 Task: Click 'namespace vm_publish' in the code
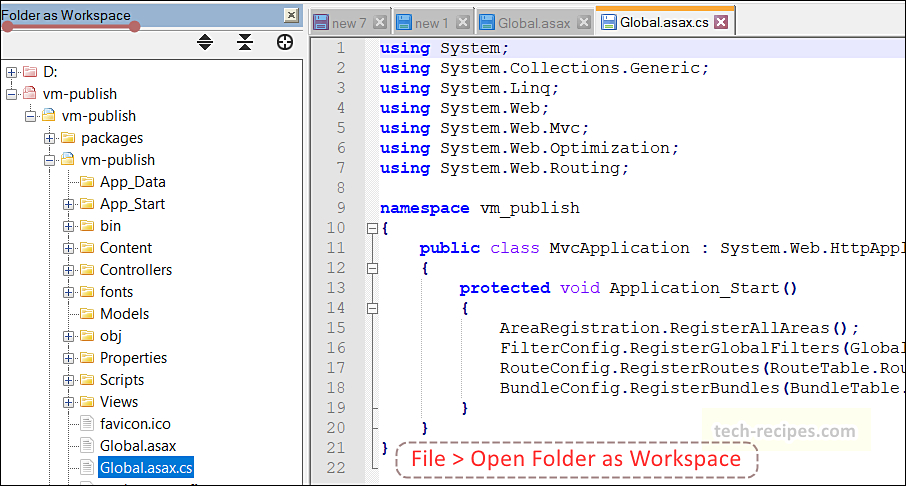click(480, 208)
